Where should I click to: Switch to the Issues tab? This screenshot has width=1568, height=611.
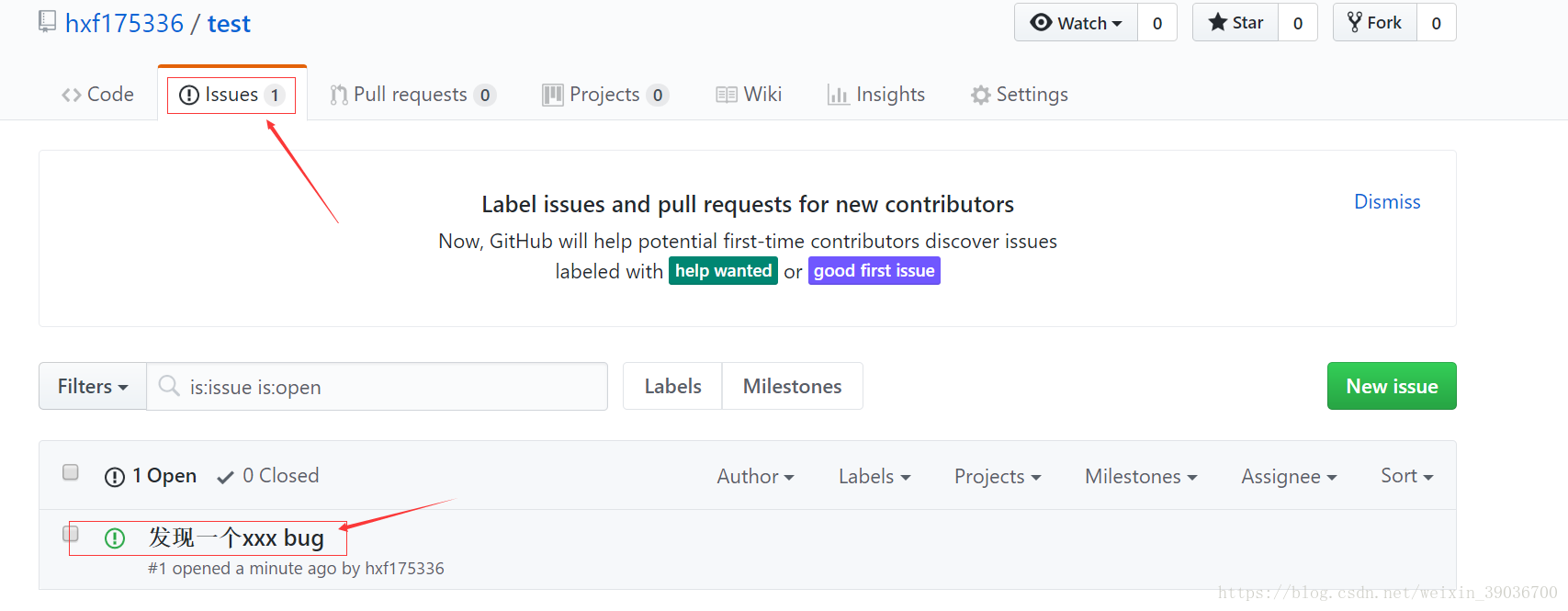[x=231, y=95]
